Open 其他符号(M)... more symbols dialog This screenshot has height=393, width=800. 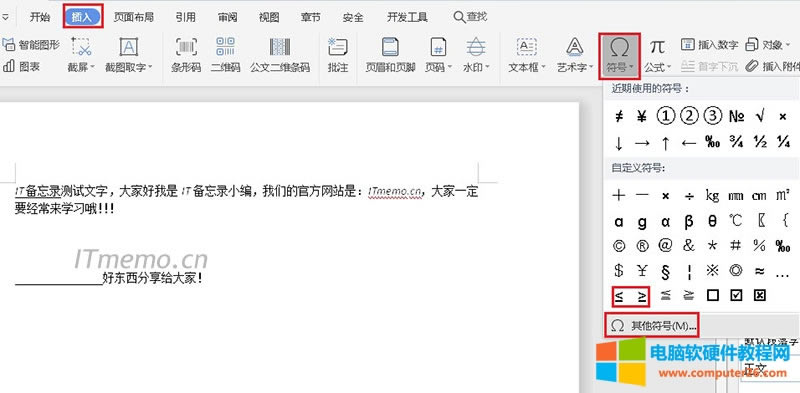point(652,326)
